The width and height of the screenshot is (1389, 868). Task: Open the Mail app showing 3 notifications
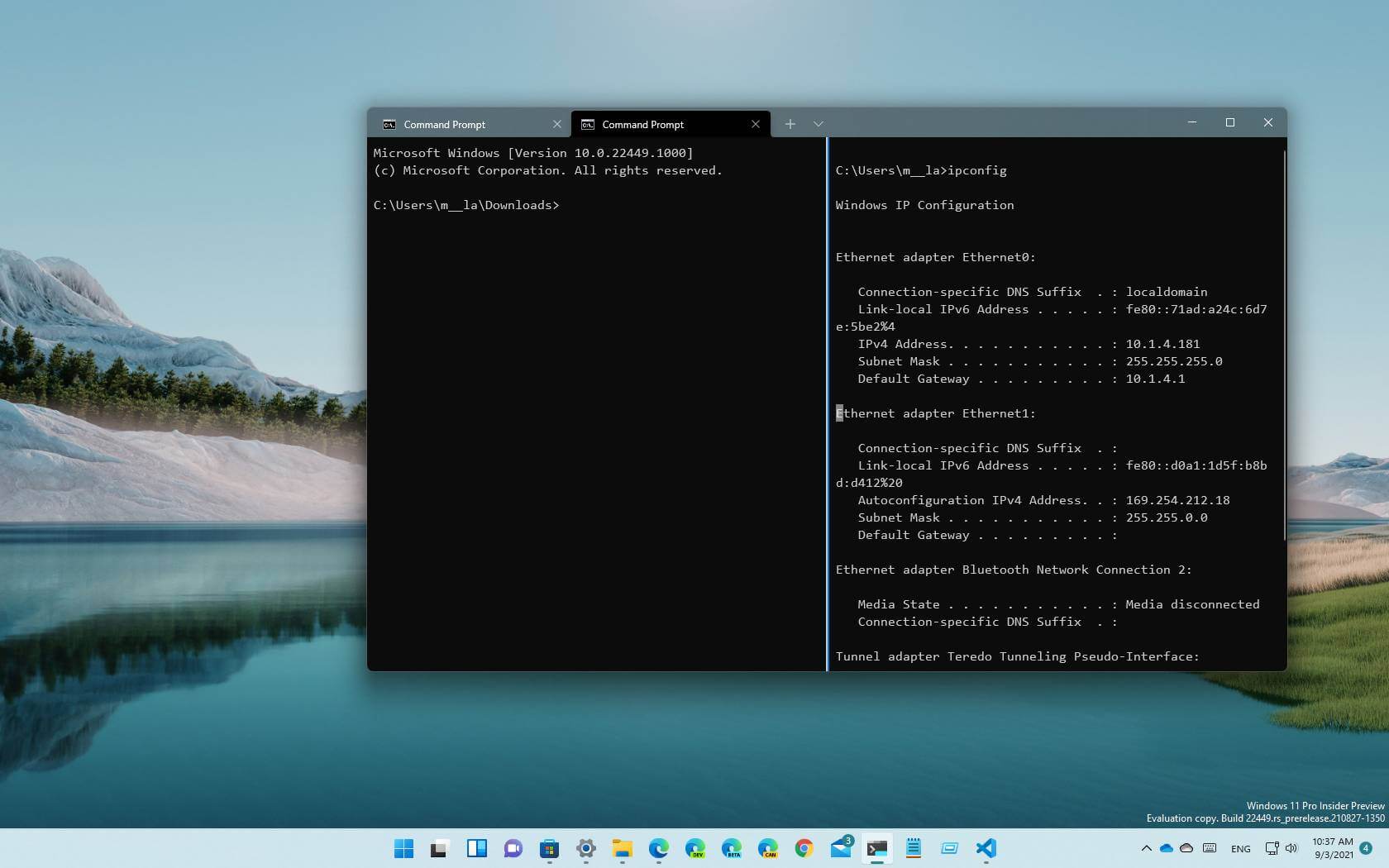(841, 848)
